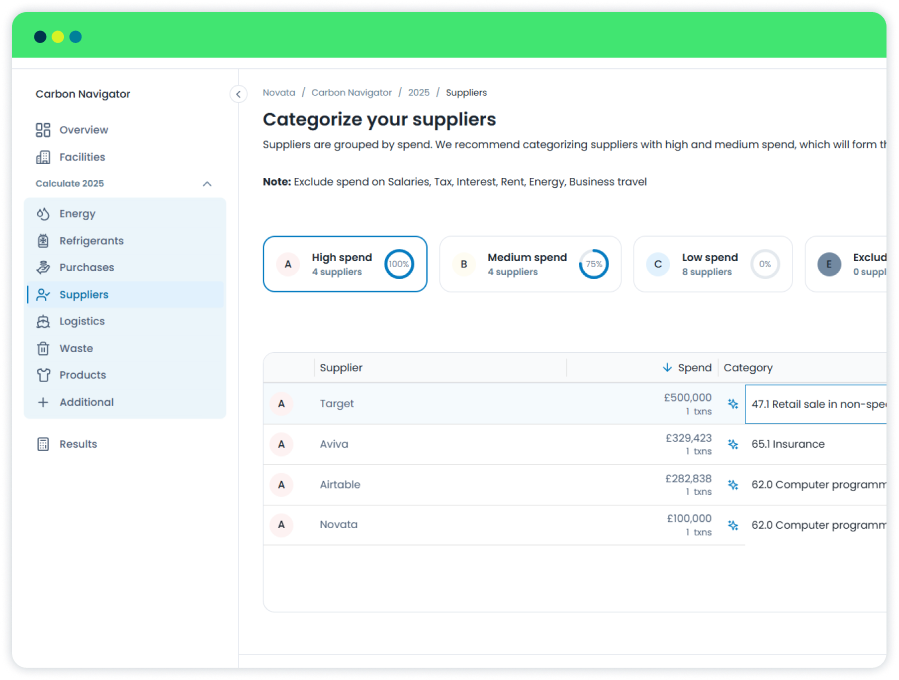This screenshot has height=680, width=899.
Task: Click the Logistics ship icon
Action: [43, 322]
